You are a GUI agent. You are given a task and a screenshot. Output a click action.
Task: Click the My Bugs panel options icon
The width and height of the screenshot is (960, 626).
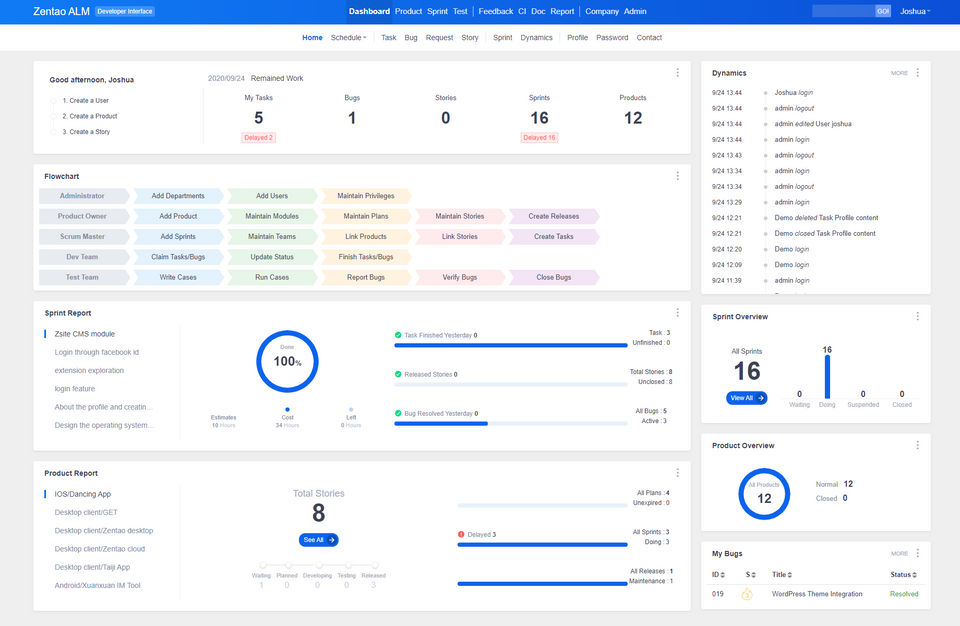click(x=918, y=553)
